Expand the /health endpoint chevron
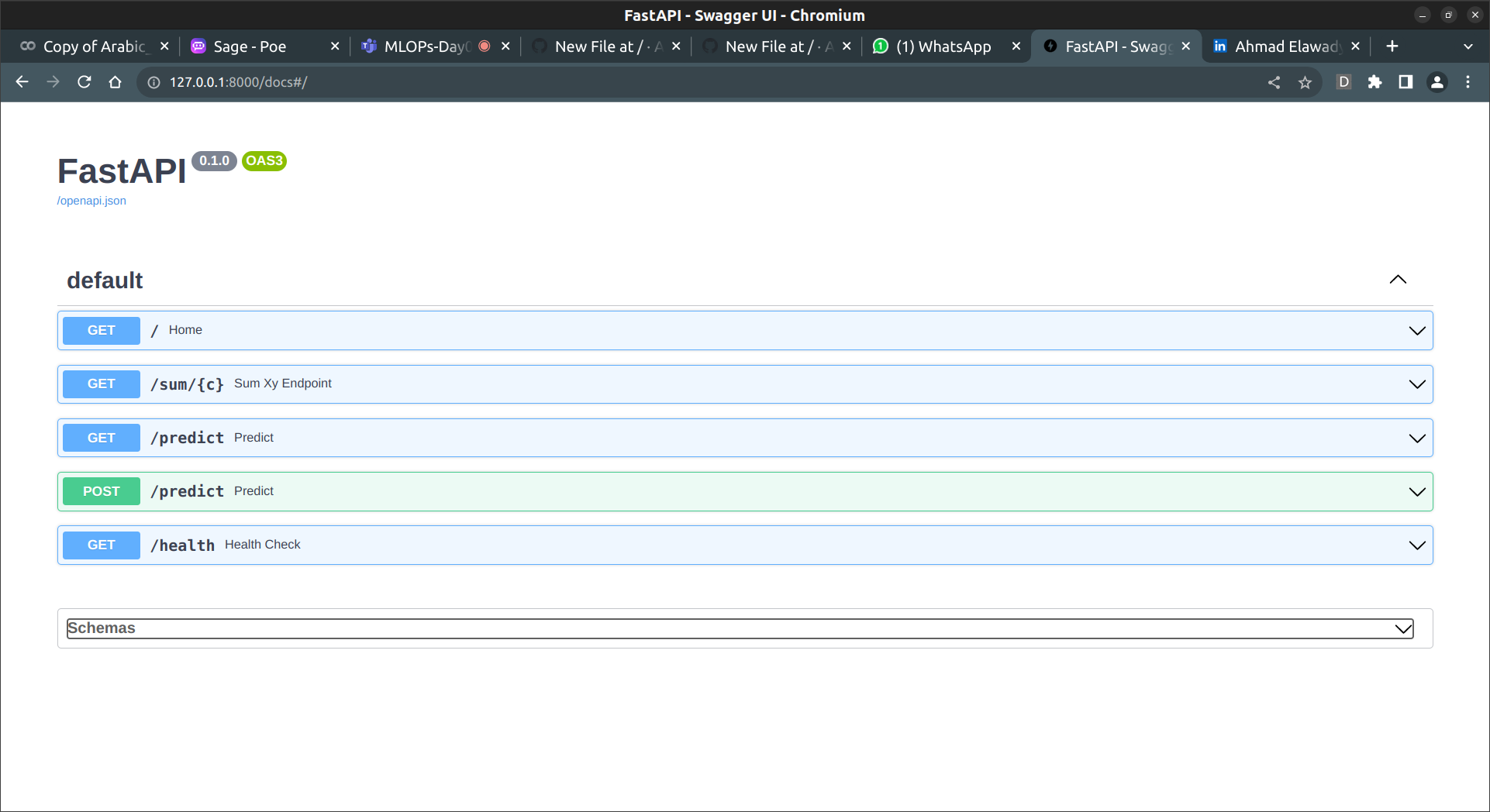Viewport: 1490px width, 812px height. coord(1417,545)
